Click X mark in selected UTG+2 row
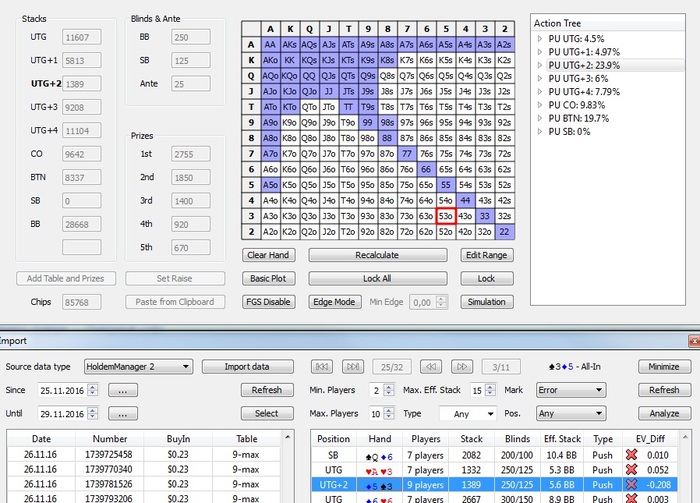 [631, 484]
